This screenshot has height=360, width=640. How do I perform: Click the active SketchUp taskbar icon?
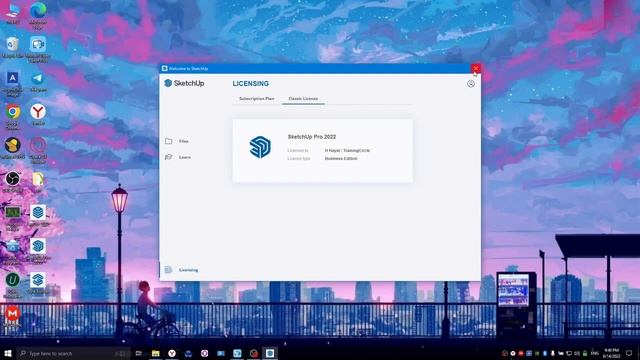click(x=270, y=353)
